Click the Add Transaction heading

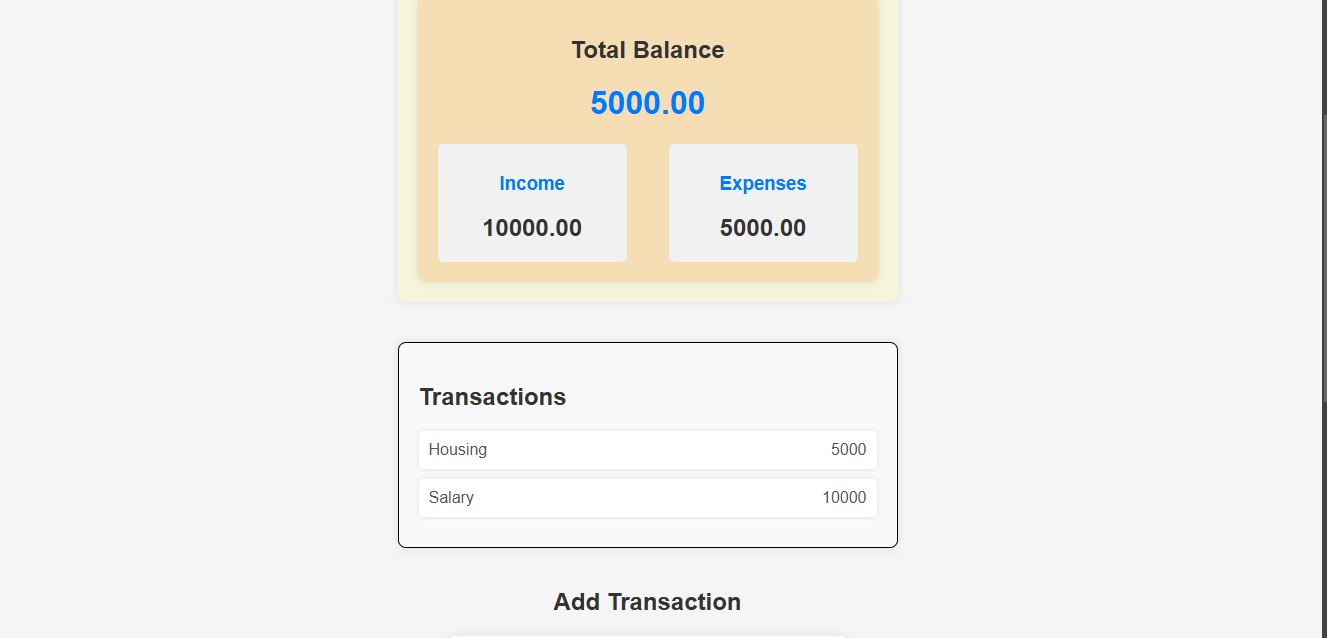pyautogui.click(x=647, y=601)
